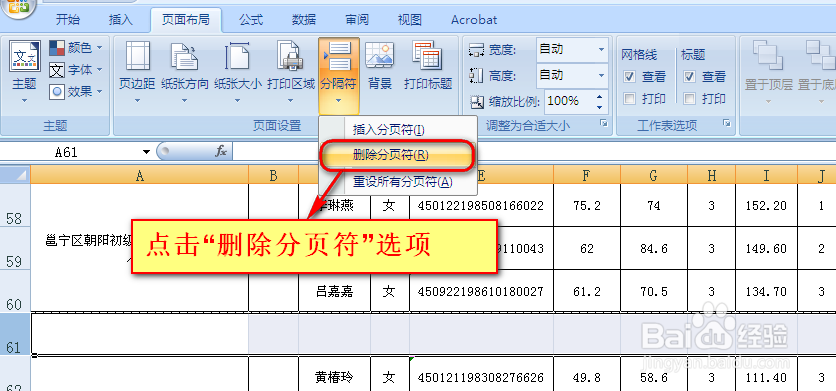The width and height of the screenshot is (836, 391).
Task: Open Sheet Options (工作表选项) dialog launcher
Action: [726, 123]
